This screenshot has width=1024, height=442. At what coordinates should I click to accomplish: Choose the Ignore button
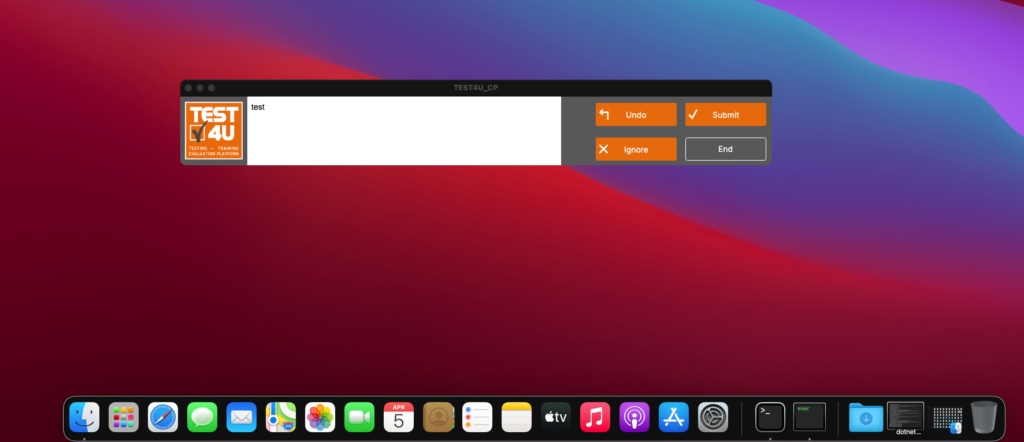[635, 149]
